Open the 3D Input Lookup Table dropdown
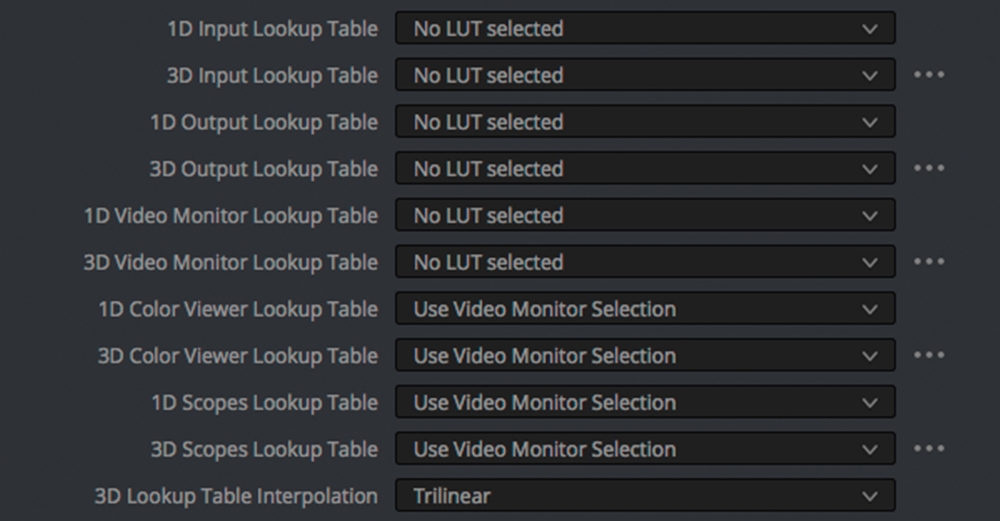This screenshot has height=521, width=1000. [x=645, y=75]
